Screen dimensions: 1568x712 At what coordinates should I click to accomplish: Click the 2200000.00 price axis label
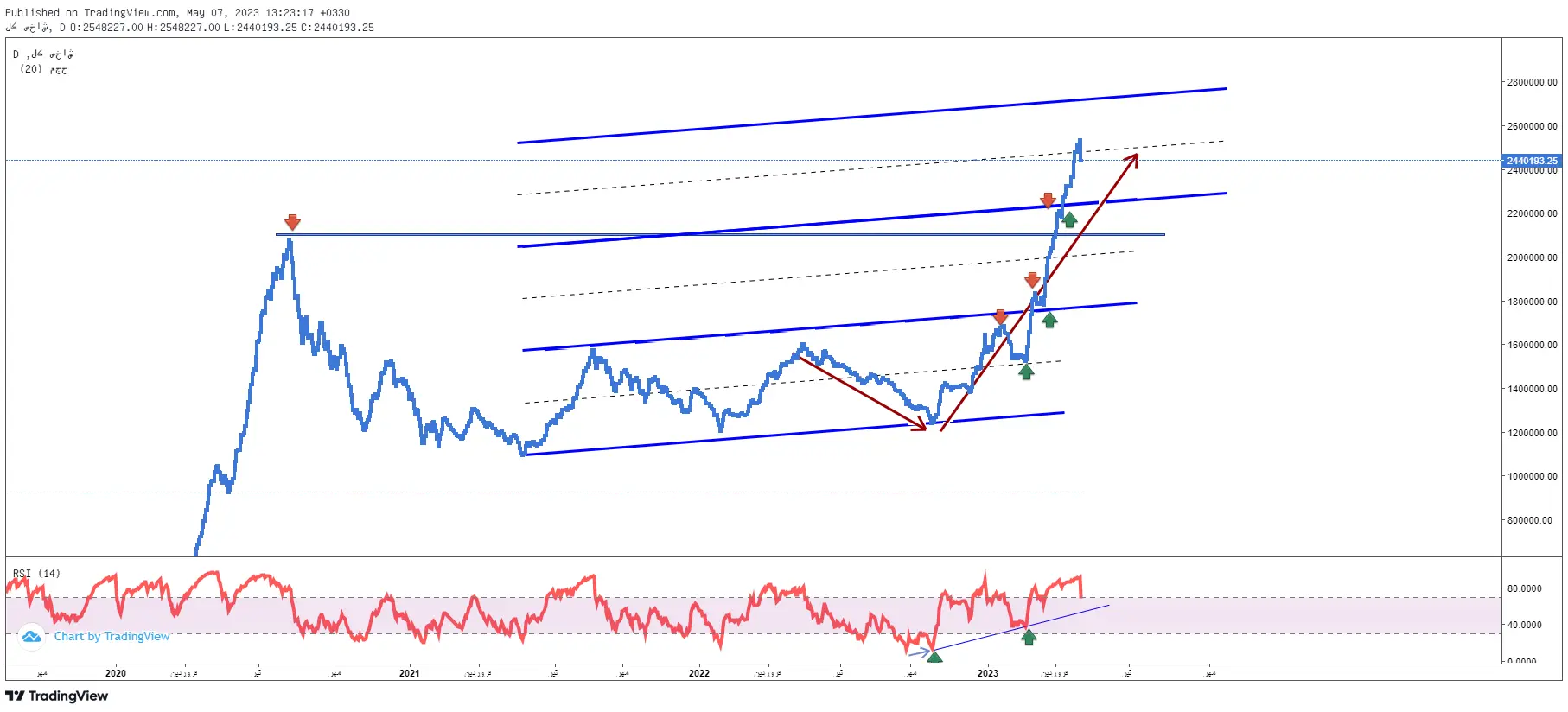(1532, 213)
